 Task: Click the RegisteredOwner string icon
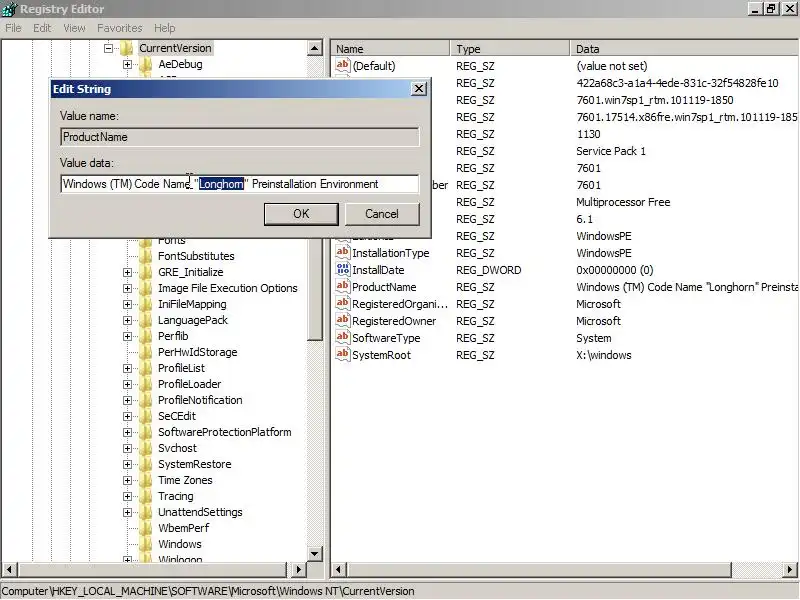(342, 320)
